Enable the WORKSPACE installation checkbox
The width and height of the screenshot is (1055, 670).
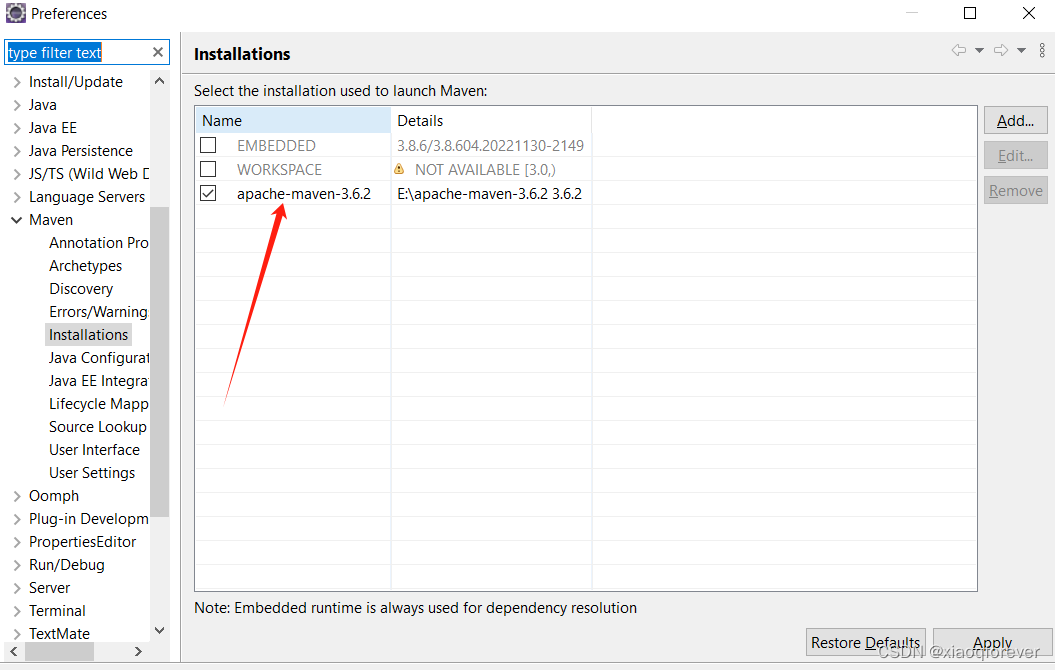coord(208,169)
